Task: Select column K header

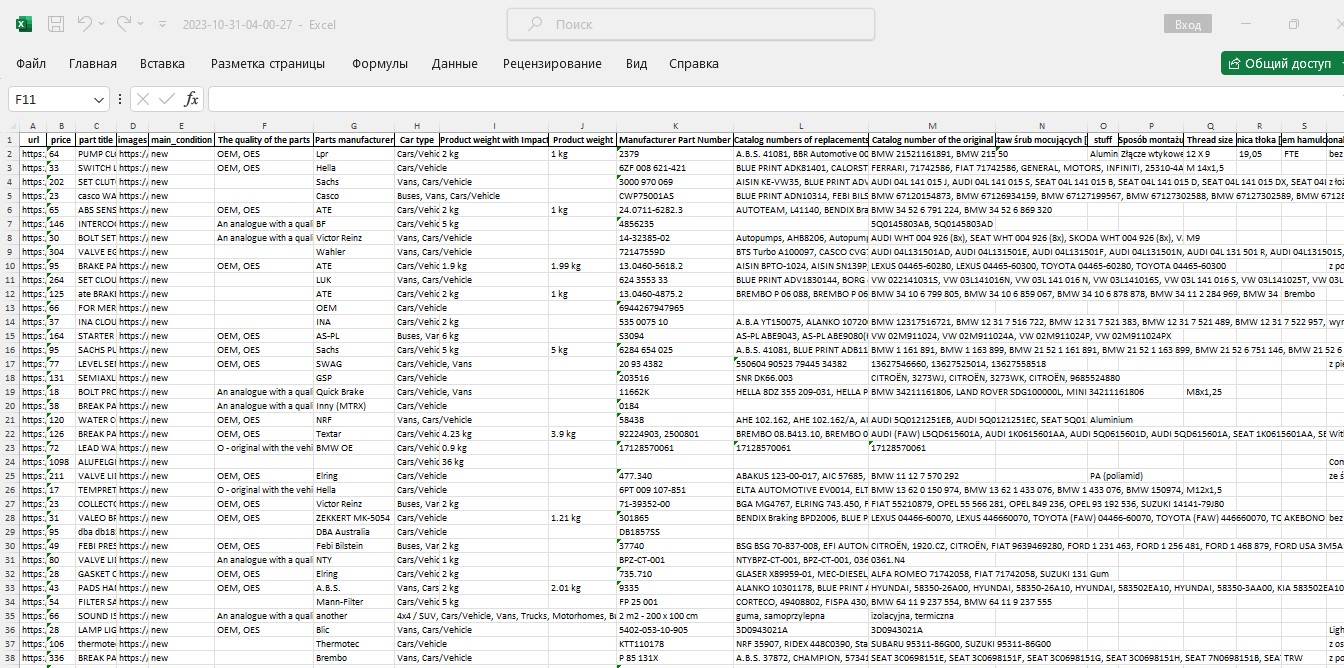Action: pyautogui.click(x=675, y=126)
